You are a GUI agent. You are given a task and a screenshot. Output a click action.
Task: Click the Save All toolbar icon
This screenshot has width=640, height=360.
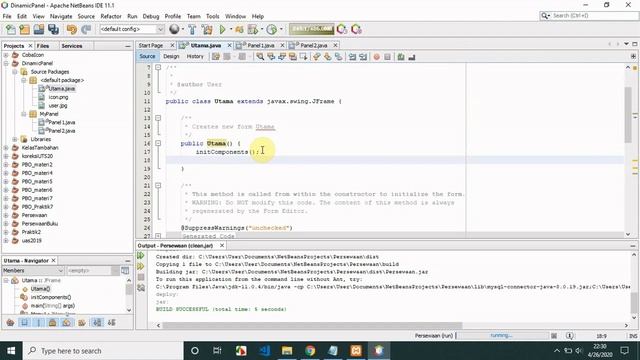pos(53,29)
